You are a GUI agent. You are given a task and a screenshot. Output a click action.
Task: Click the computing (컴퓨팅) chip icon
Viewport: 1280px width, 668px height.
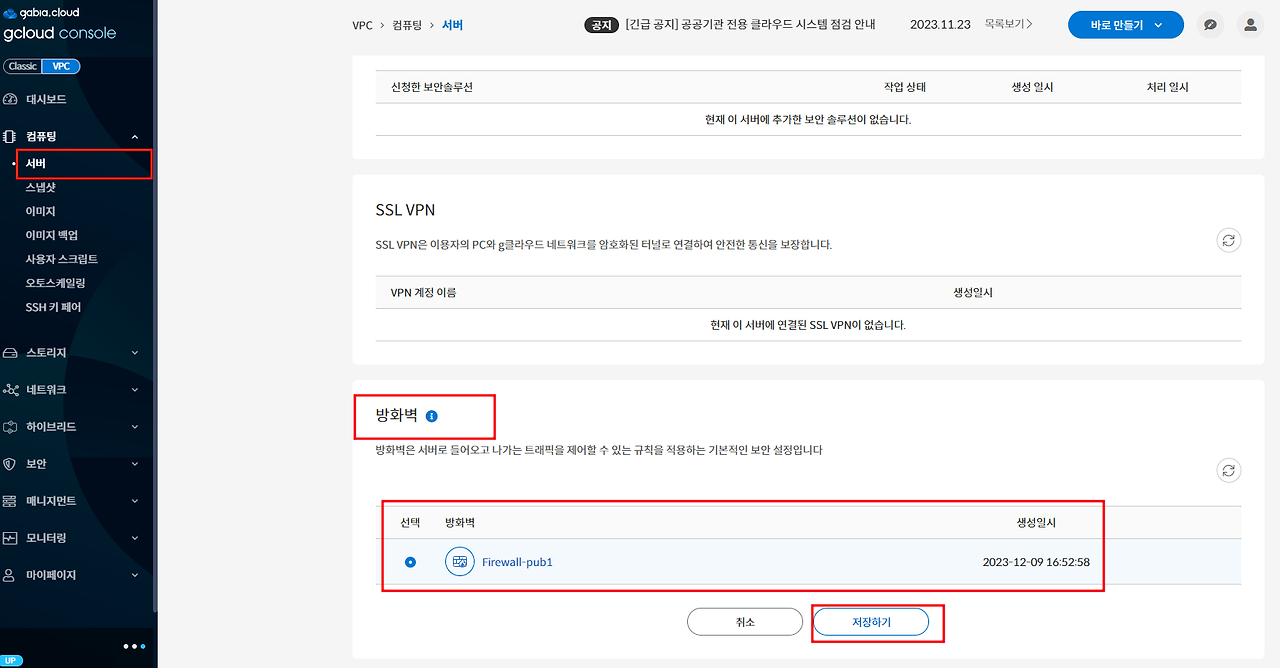[x=11, y=136]
